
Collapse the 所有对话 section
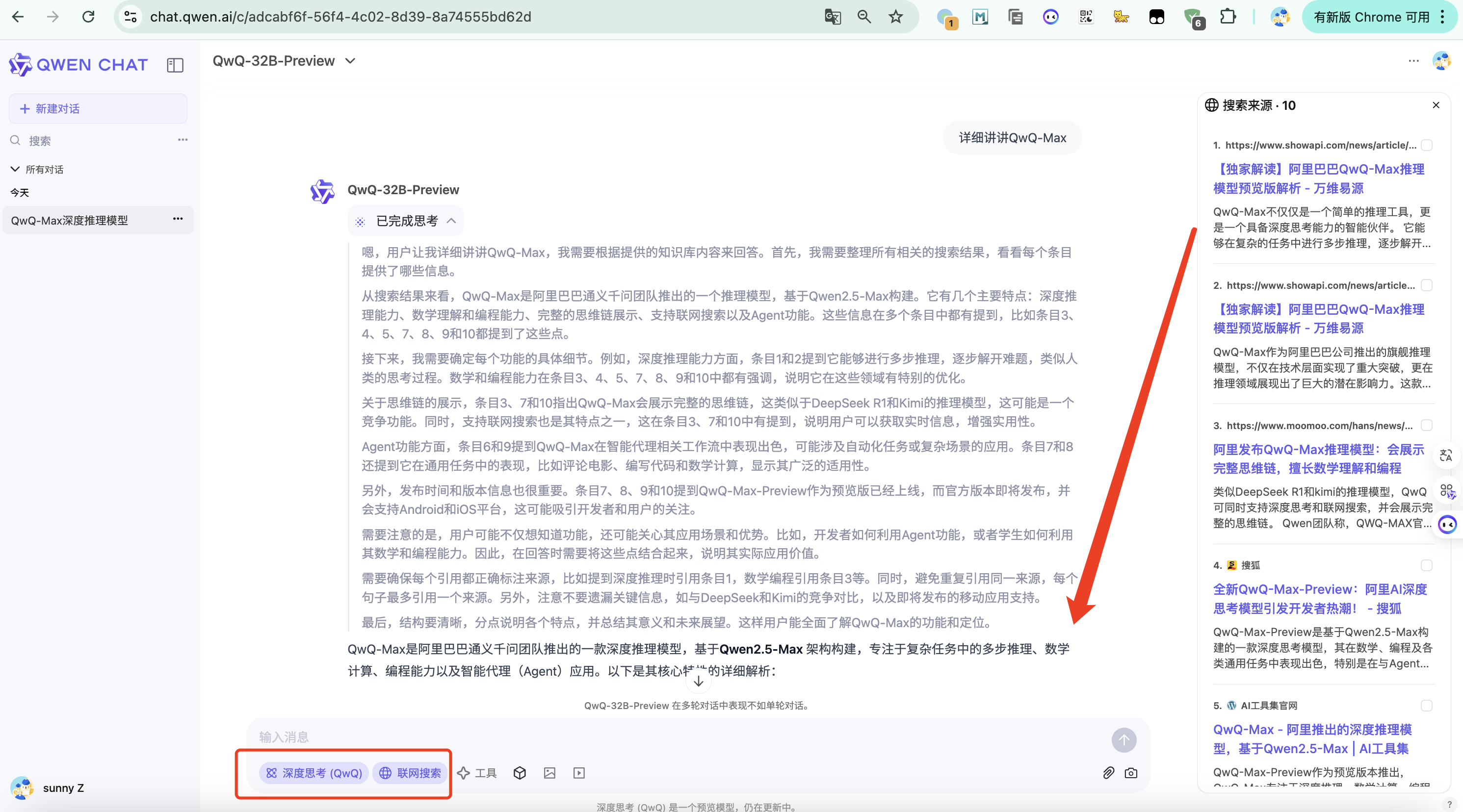tap(37, 169)
